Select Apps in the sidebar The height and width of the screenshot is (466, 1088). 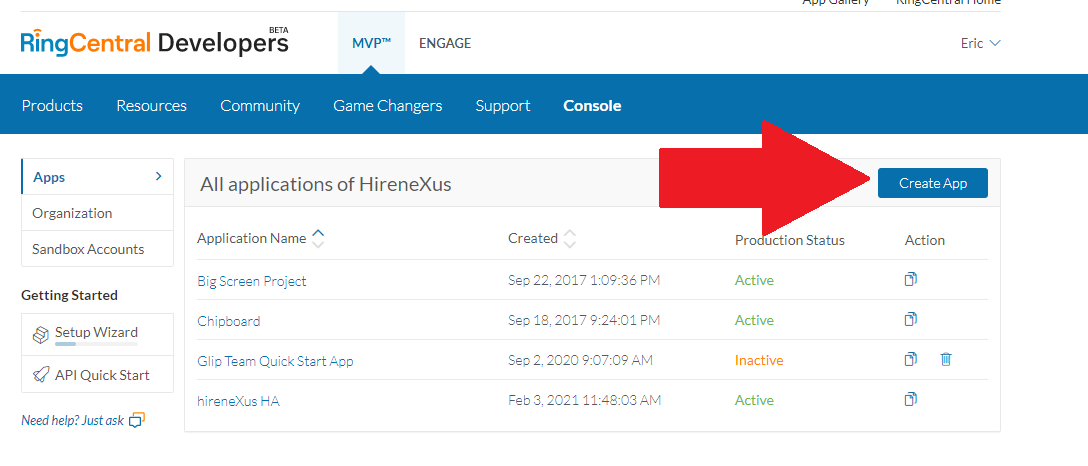97,177
